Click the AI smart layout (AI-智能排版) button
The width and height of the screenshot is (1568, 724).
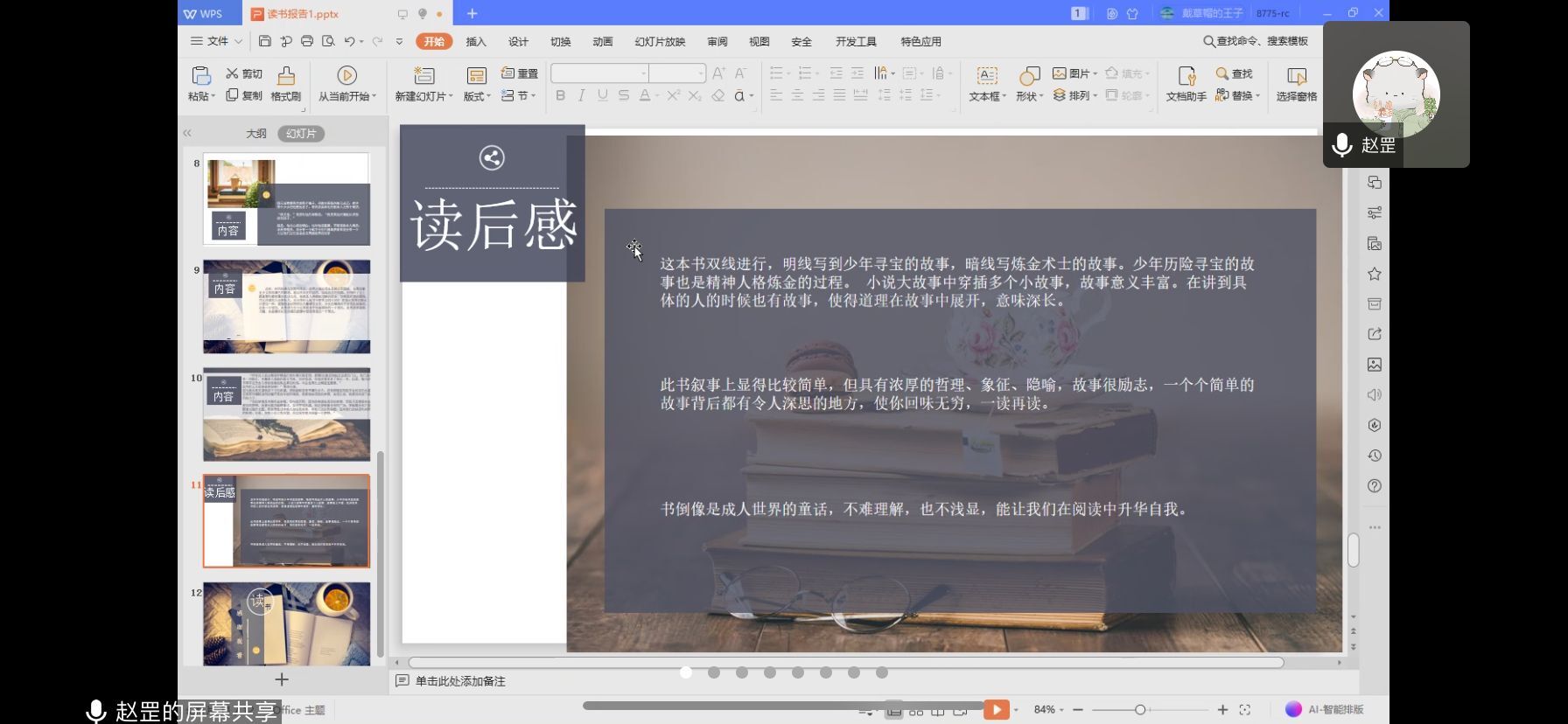click(x=1325, y=709)
